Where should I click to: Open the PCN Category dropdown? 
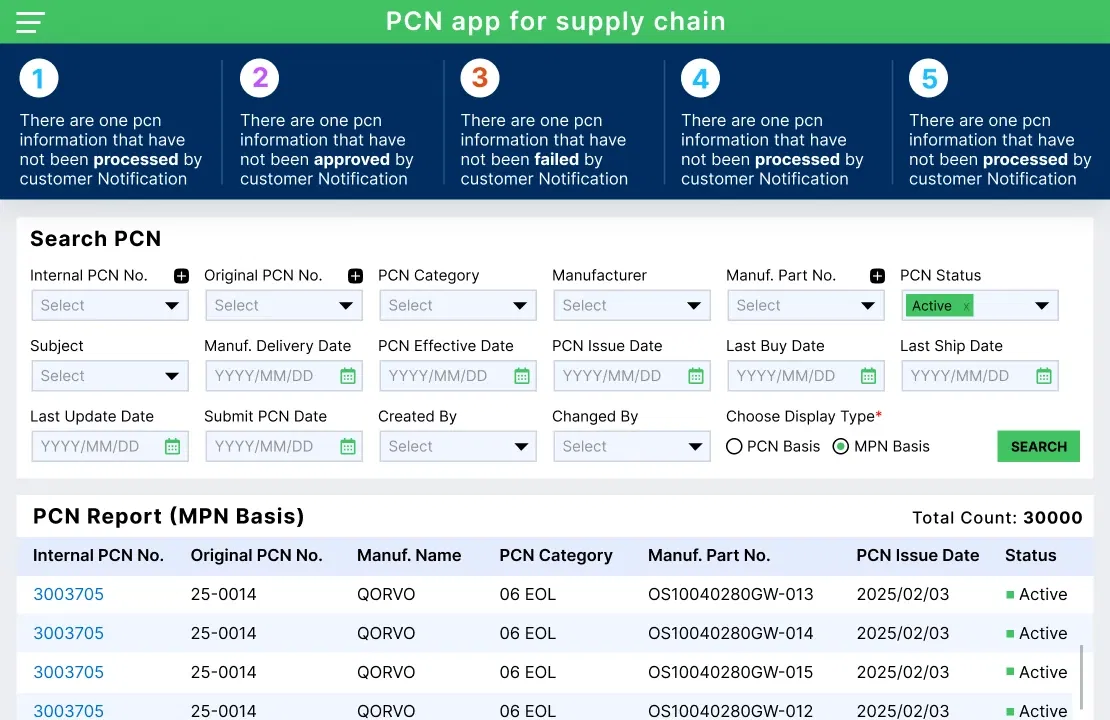pos(457,305)
